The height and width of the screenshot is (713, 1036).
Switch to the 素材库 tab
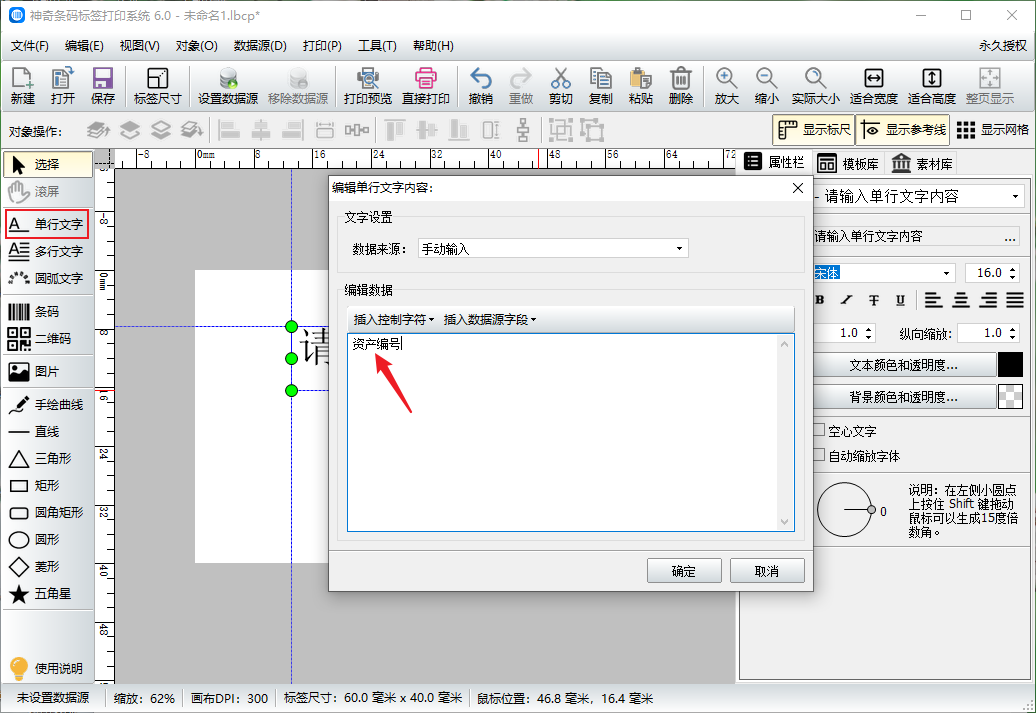click(922, 163)
